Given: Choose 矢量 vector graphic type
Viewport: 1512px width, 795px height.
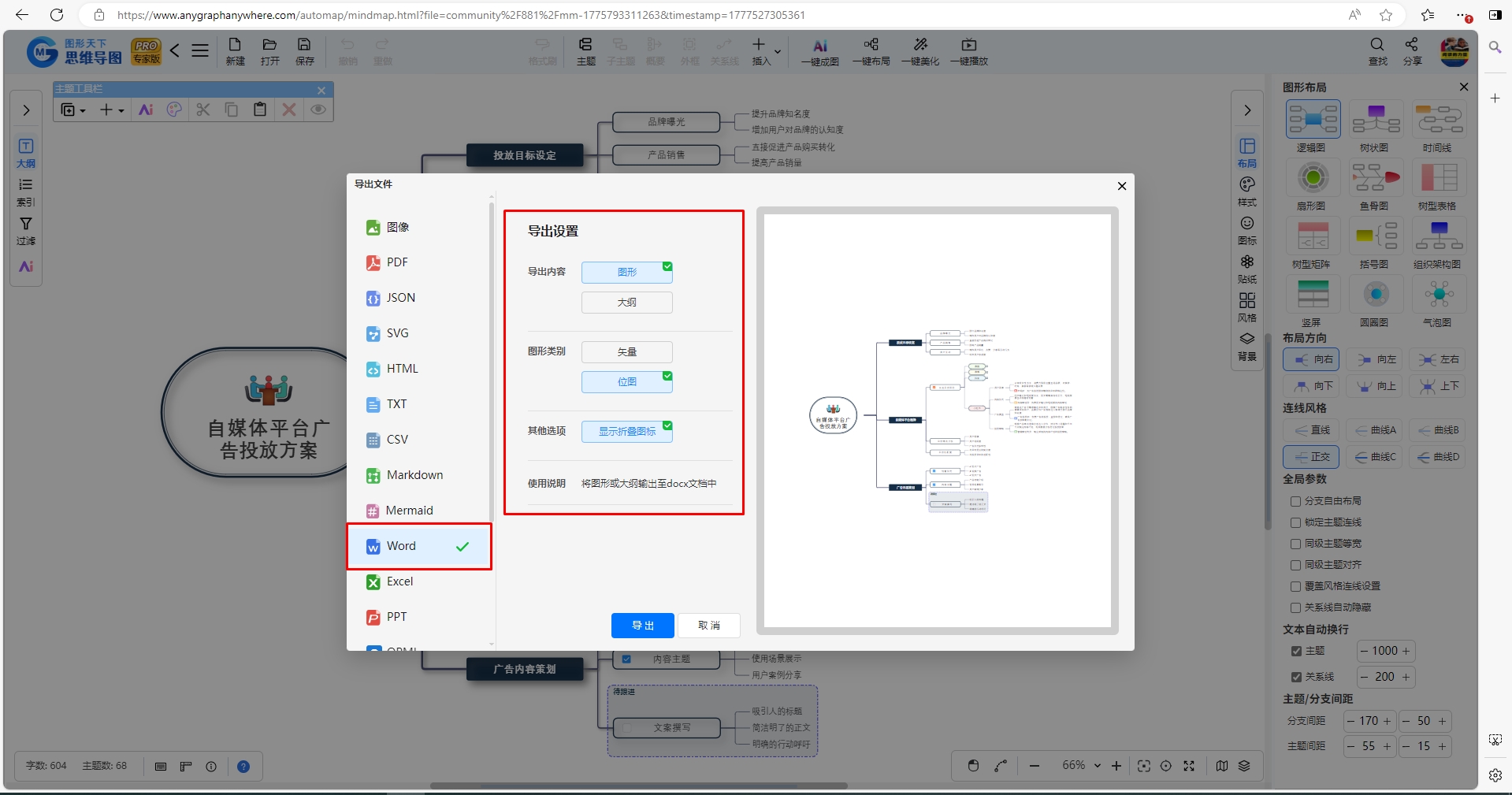Looking at the screenshot, I should [627, 352].
